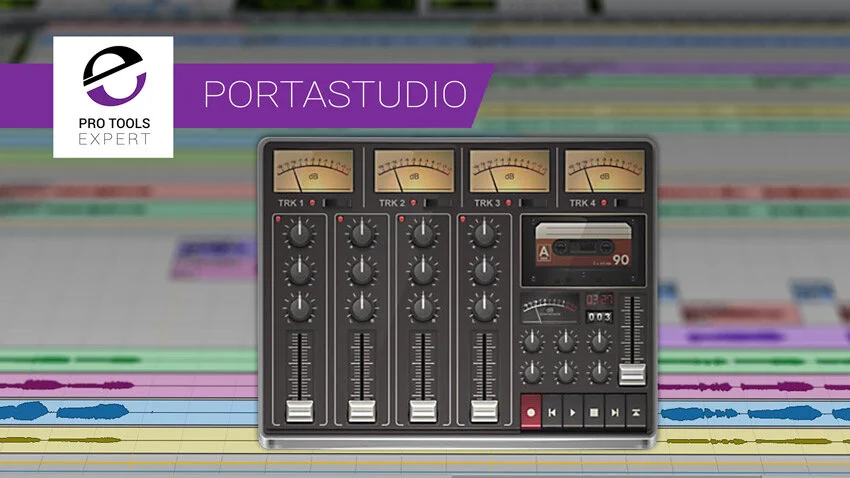Click the red LED beside TRK 3
The height and width of the screenshot is (478, 850).
pyautogui.click(x=508, y=203)
